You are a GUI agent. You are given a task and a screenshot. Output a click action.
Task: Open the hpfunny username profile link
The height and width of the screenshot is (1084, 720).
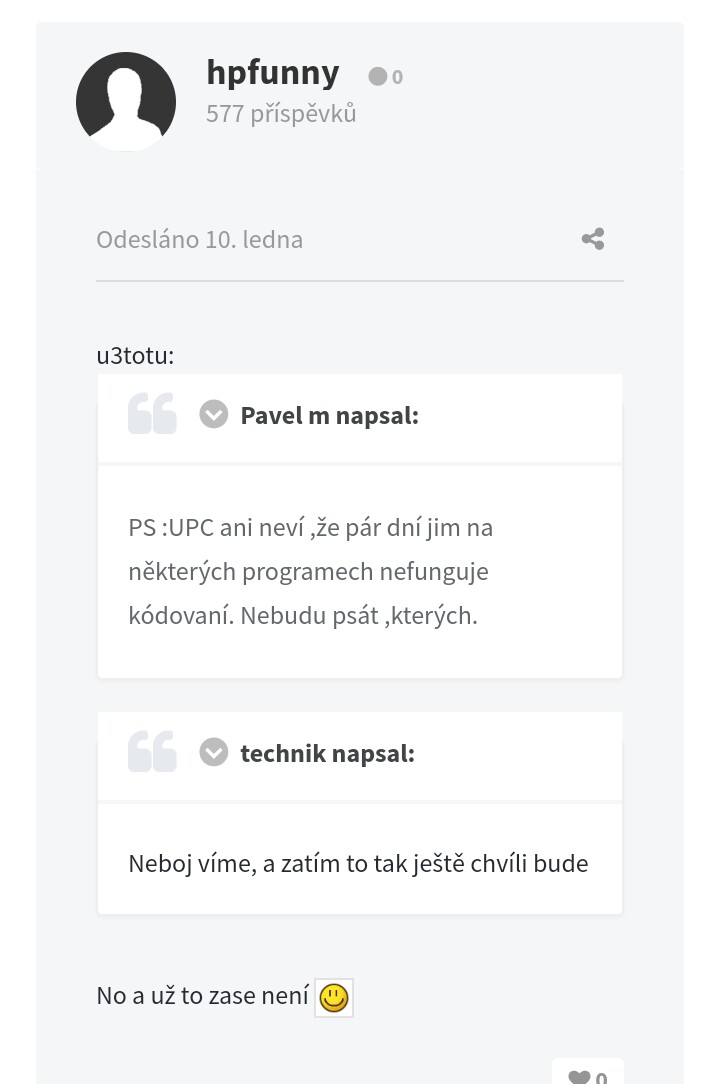pyautogui.click(x=272, y=72)
